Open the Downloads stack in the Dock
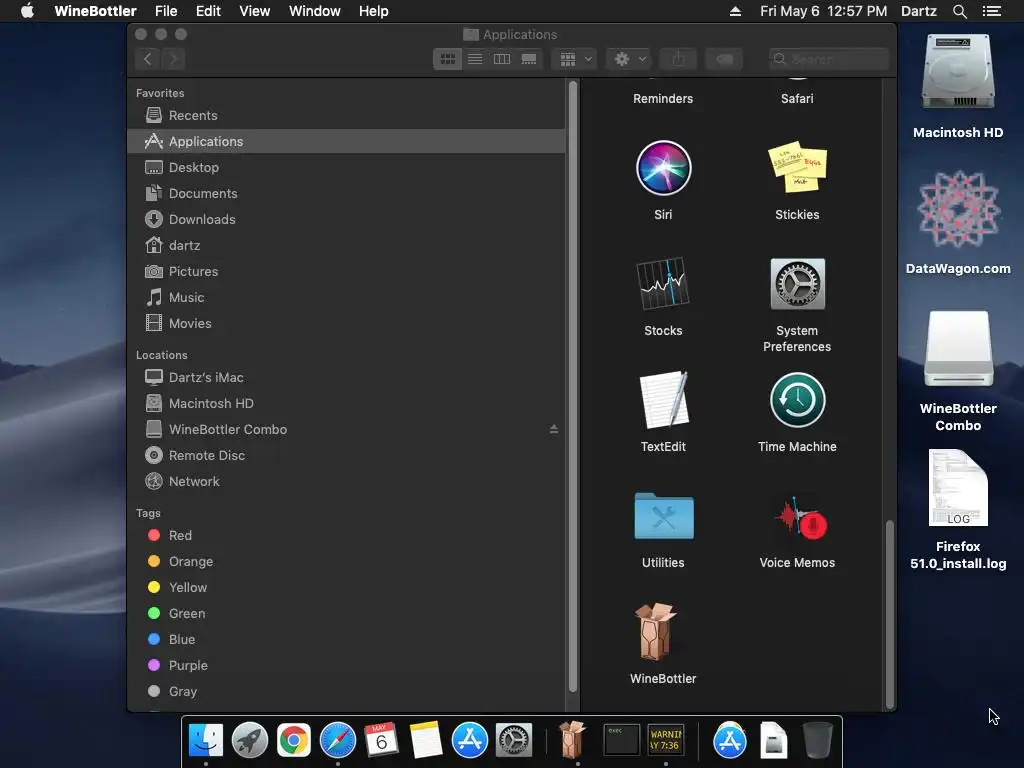 click(729, 741)
